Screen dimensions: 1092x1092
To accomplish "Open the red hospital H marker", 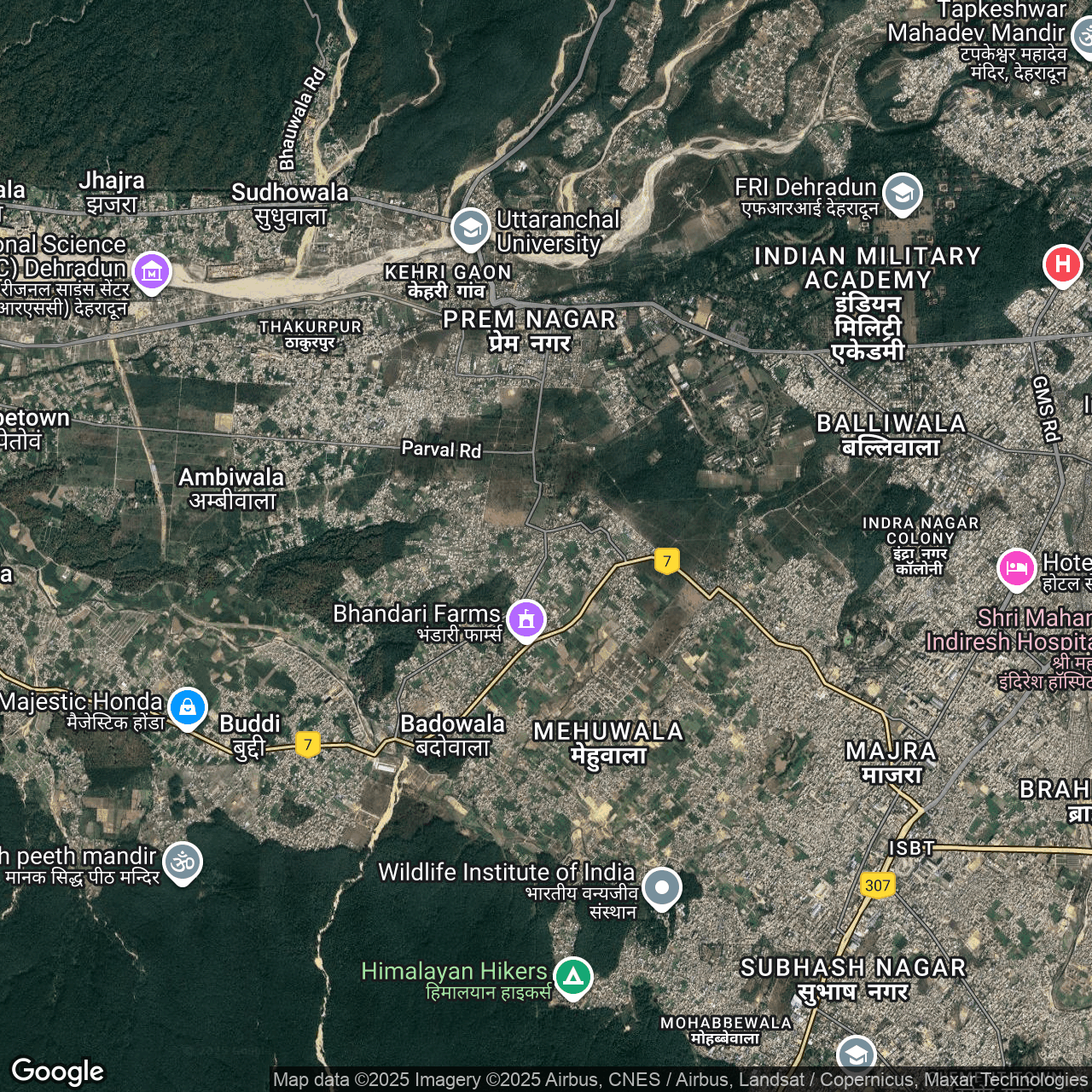I will tap(1062, 264).
